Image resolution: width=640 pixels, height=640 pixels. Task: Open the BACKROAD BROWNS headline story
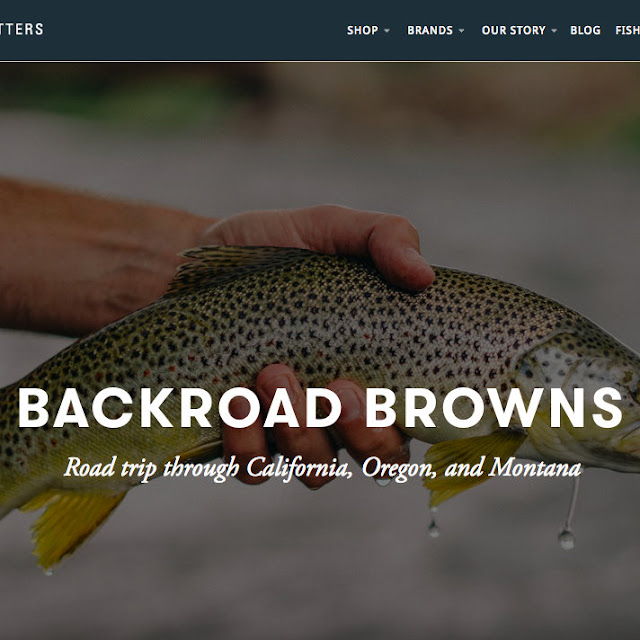(320, 408)
